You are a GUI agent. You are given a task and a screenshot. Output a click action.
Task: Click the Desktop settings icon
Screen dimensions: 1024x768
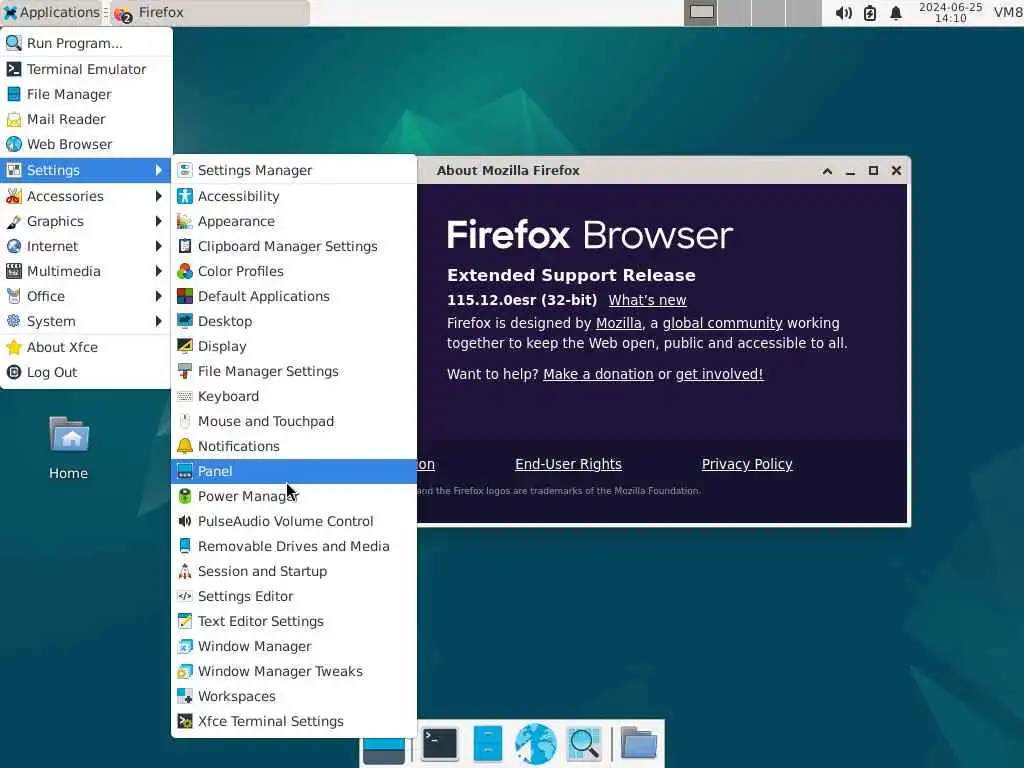tap(185, 321)
